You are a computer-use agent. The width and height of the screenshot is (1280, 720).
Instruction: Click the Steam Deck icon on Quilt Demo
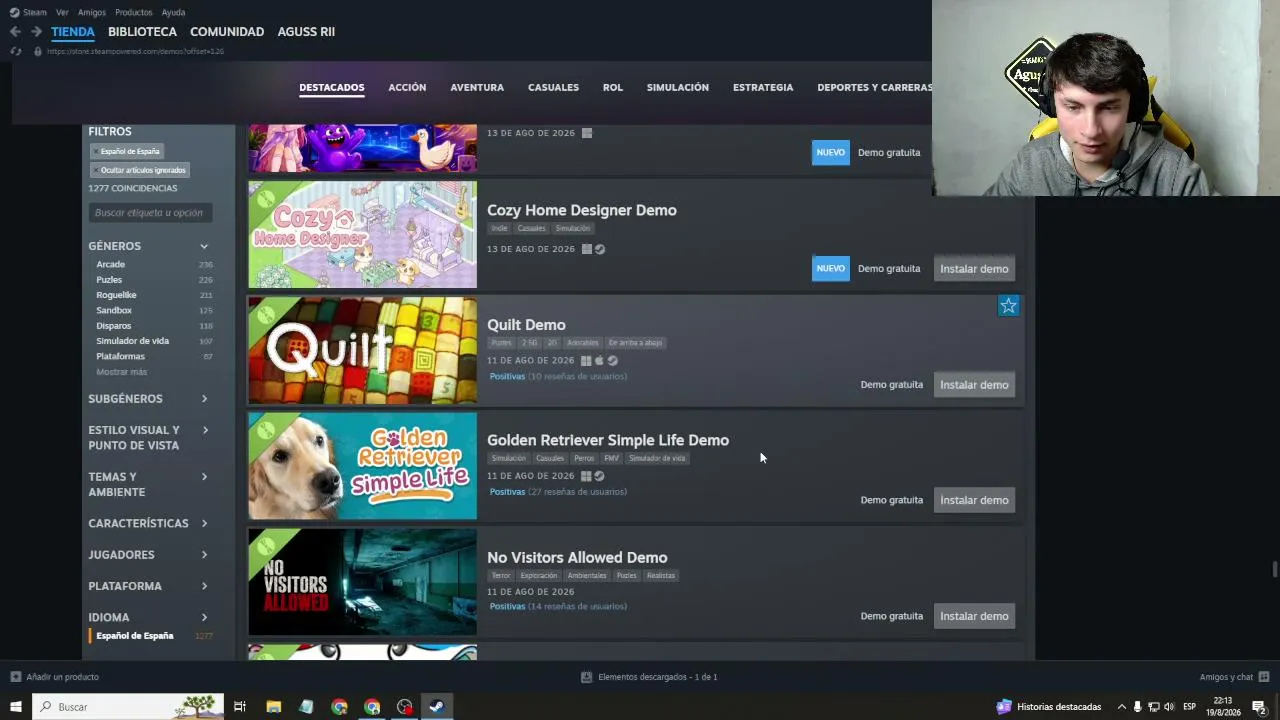(x=613, y=361)
